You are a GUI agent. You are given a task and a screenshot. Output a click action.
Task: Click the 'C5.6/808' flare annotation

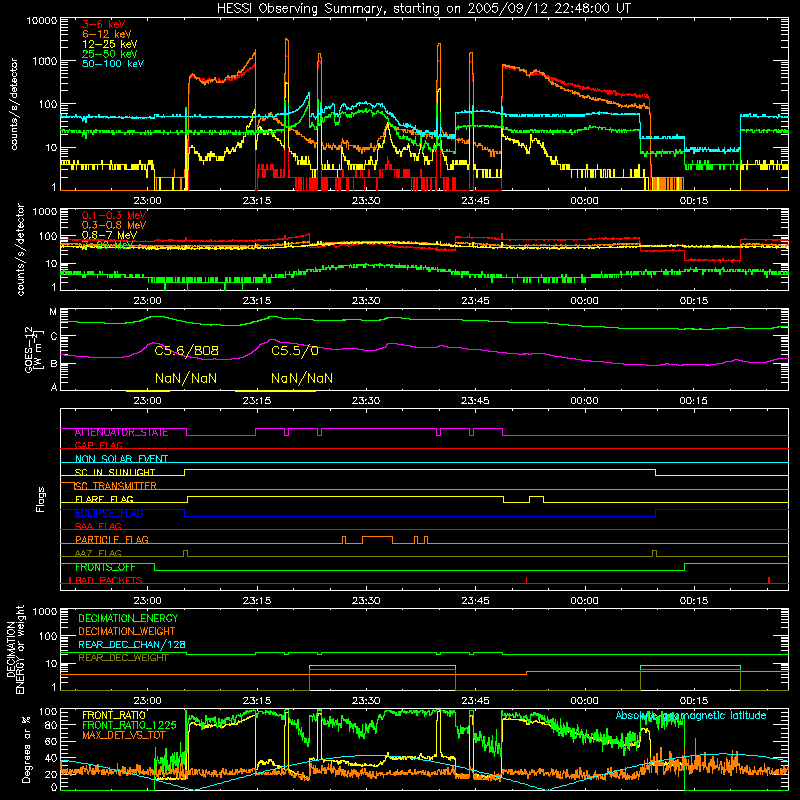186,351
